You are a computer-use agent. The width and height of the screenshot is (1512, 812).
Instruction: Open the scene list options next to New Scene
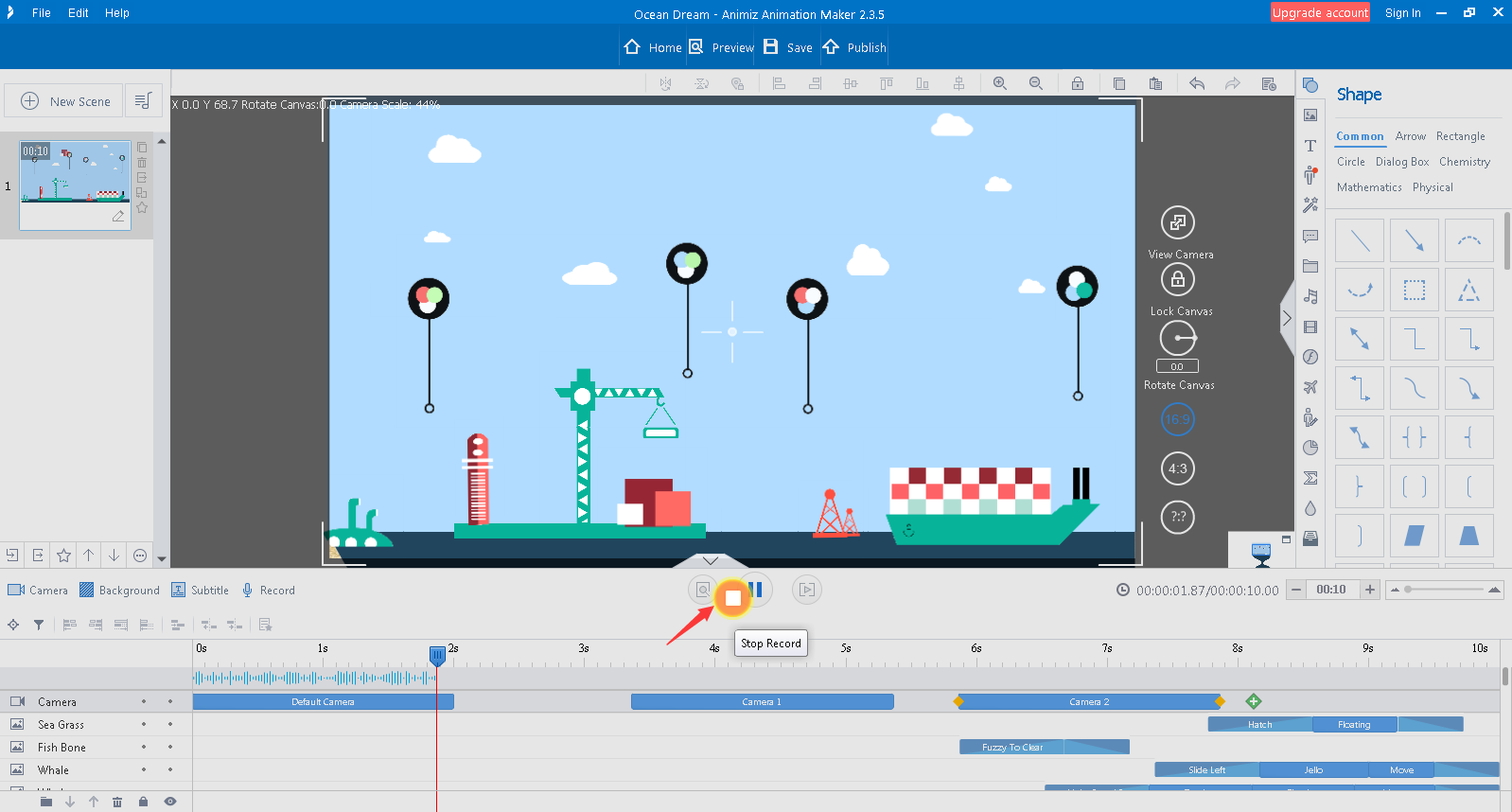point(143,100)
